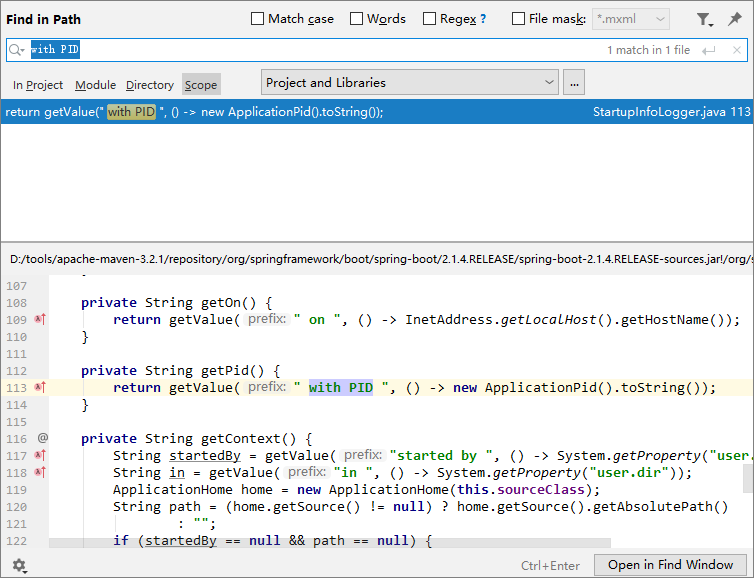754x578 pixels.
Task: Click line number 112 in the gutter
Action: (16, 371)
